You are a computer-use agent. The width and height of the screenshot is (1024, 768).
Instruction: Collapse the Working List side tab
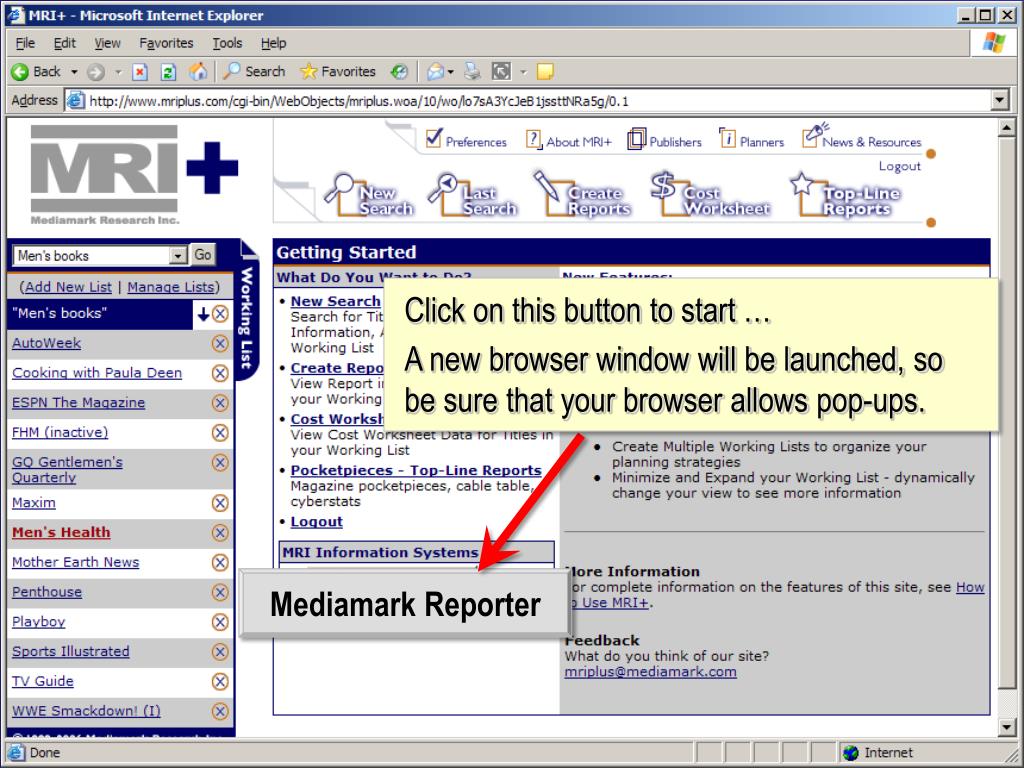247,311
